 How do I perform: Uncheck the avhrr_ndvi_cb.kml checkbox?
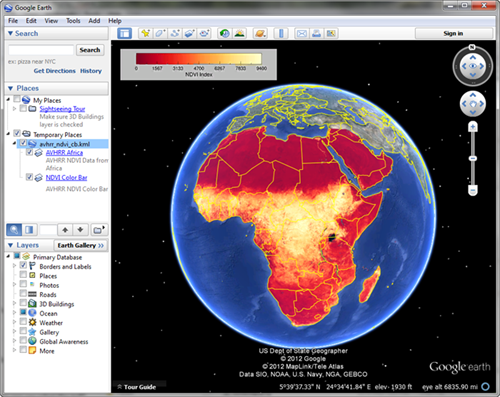pyautogui.click(x=23, y=143)
